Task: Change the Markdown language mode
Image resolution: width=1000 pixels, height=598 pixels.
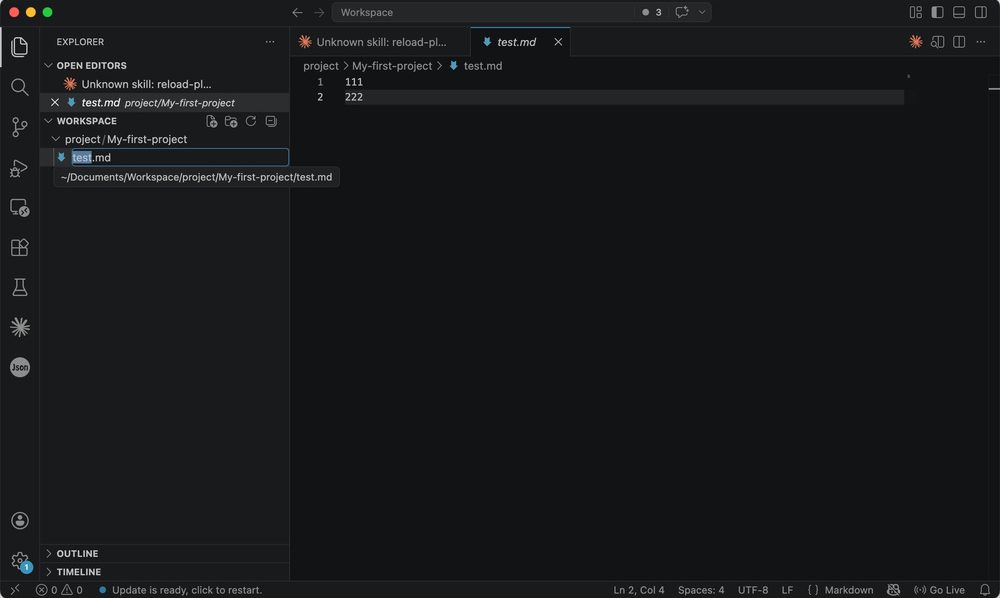Action: click(848, 590)
